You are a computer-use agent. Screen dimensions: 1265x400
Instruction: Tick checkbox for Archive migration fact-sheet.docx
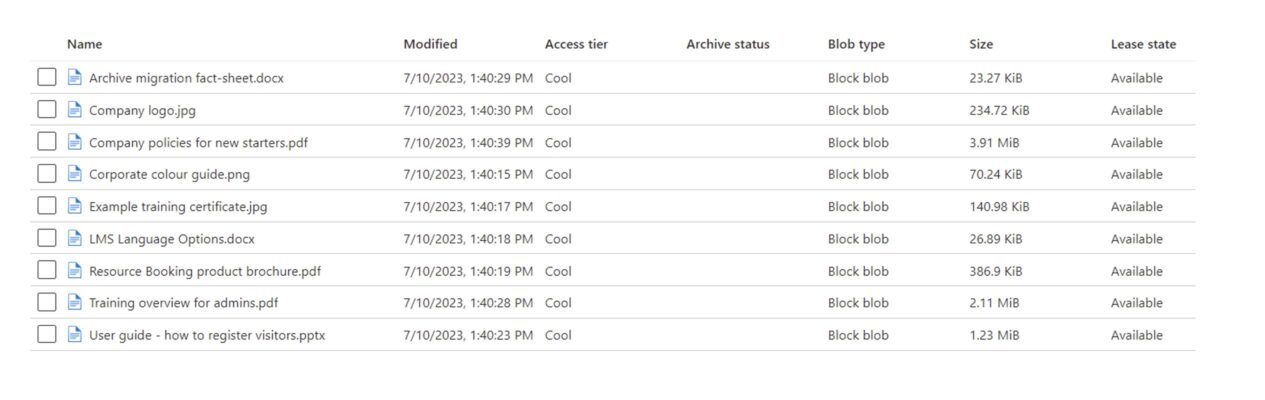47,77
